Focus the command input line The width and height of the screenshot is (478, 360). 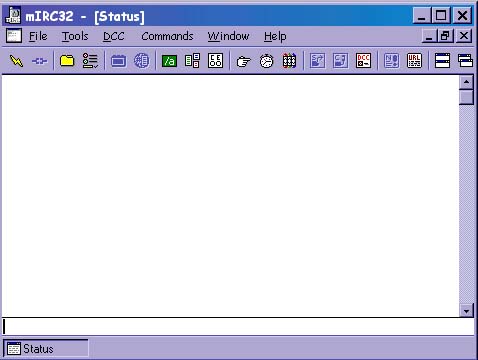pyautogui.click(x=238, y=327)
